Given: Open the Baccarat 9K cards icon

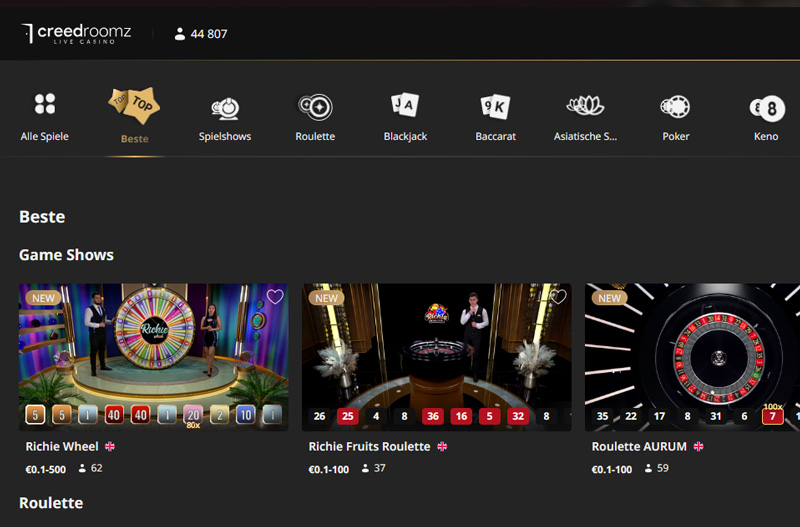Looking at the screenshot, I should coord(495,106).
